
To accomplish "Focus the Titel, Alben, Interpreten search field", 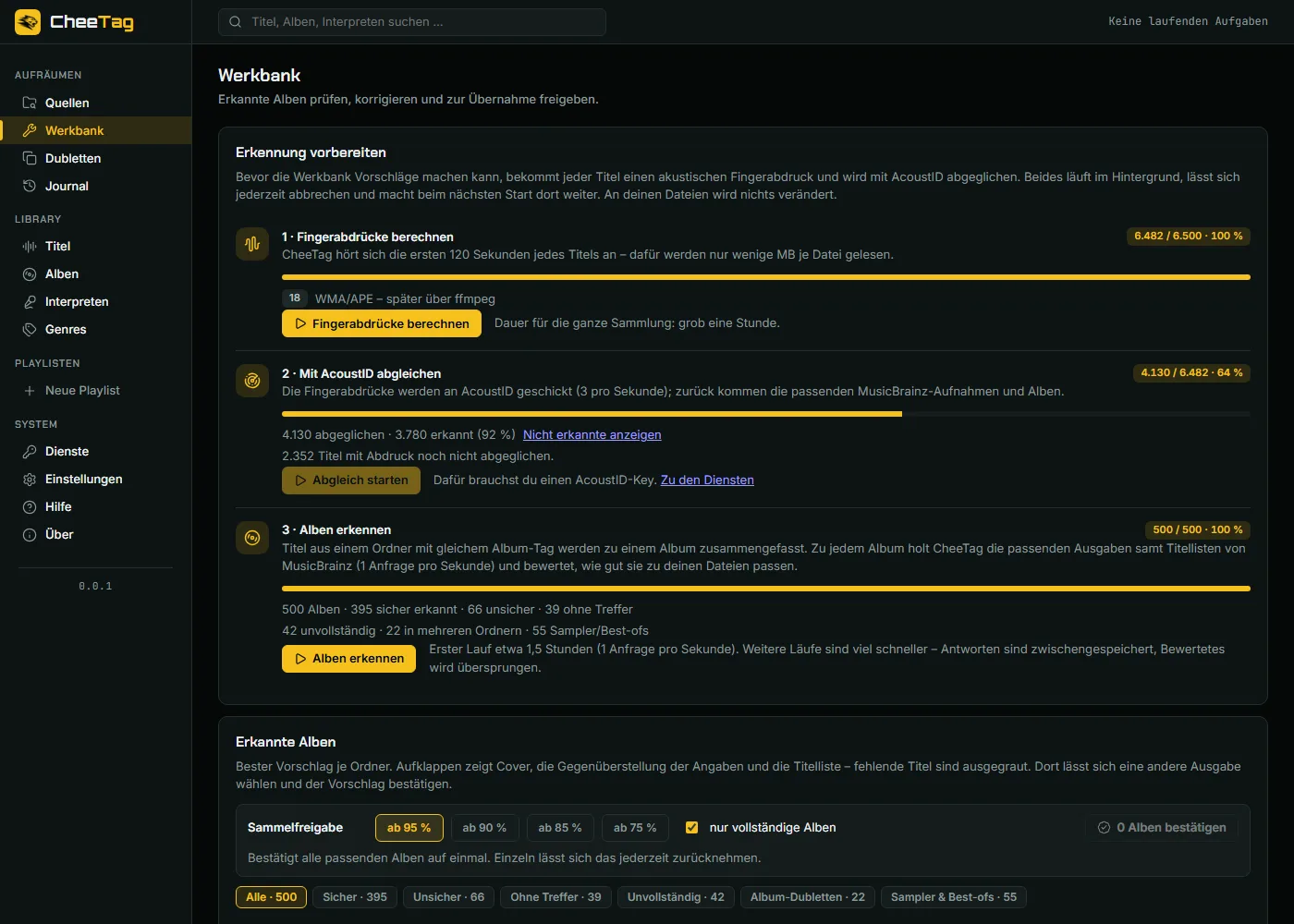I will [x=412, y=22].
